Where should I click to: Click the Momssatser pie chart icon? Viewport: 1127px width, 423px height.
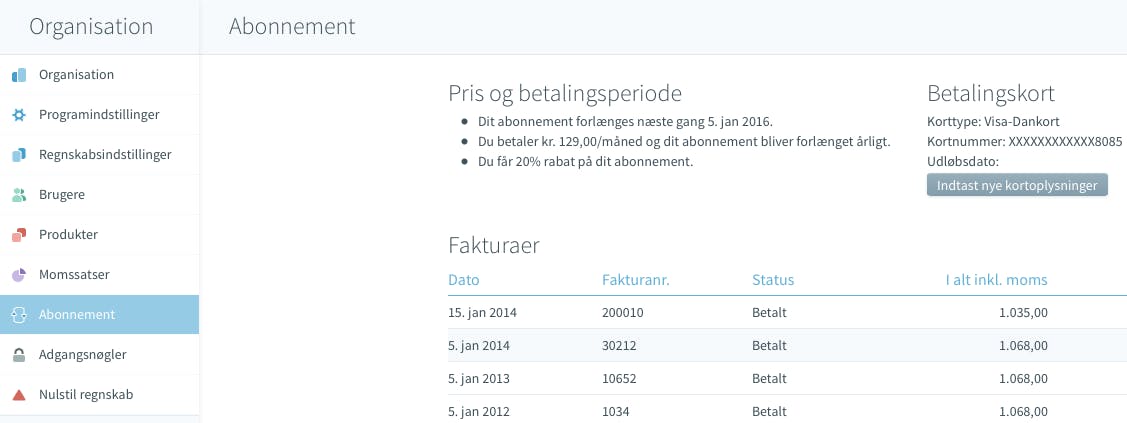18,275
